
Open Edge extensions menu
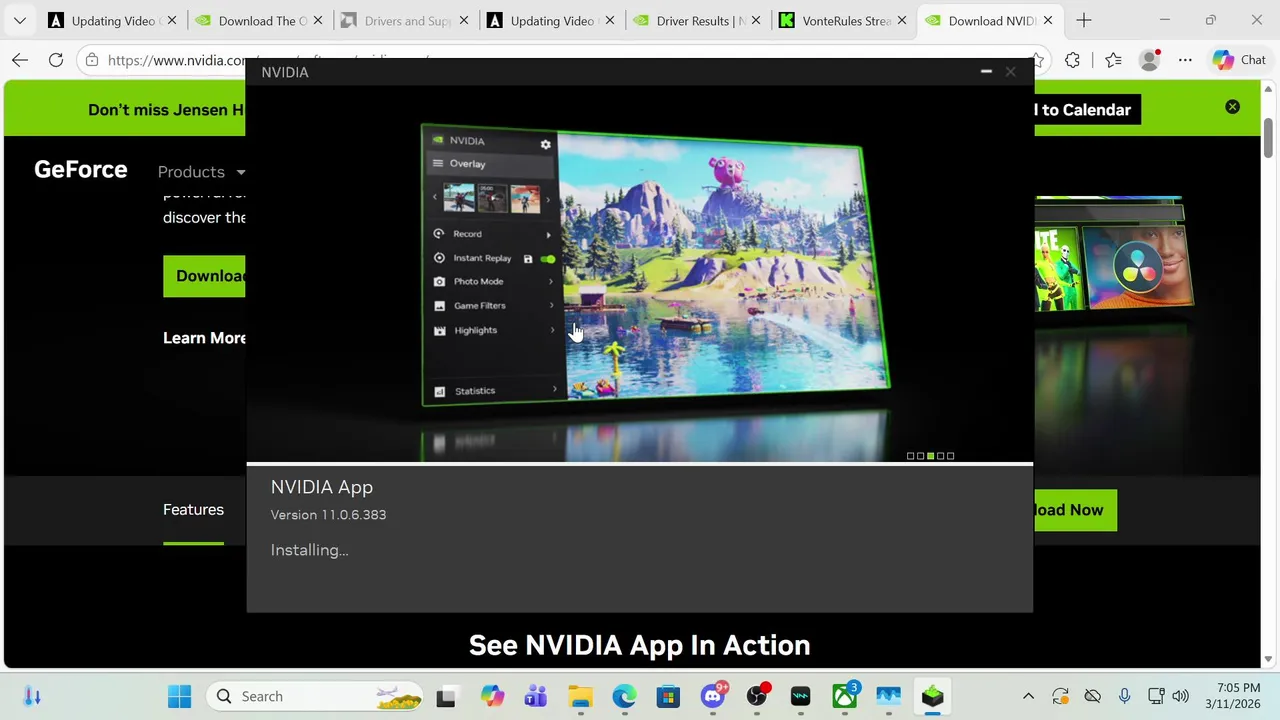1072,60
